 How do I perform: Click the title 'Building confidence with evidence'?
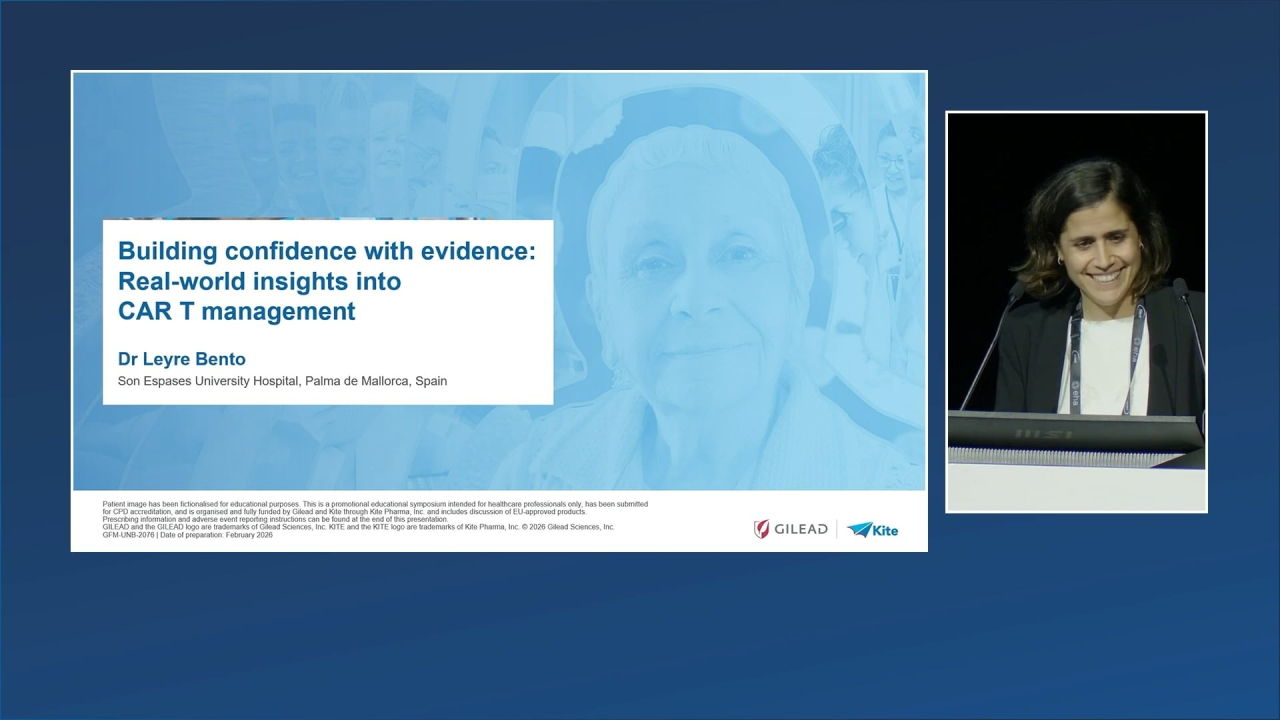click(328, 251)
